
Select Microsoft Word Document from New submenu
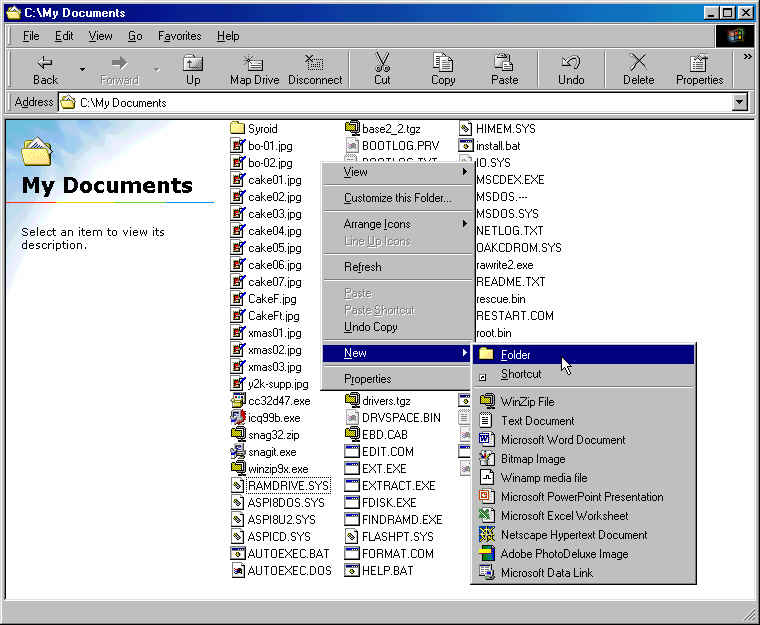coord(562,440)
